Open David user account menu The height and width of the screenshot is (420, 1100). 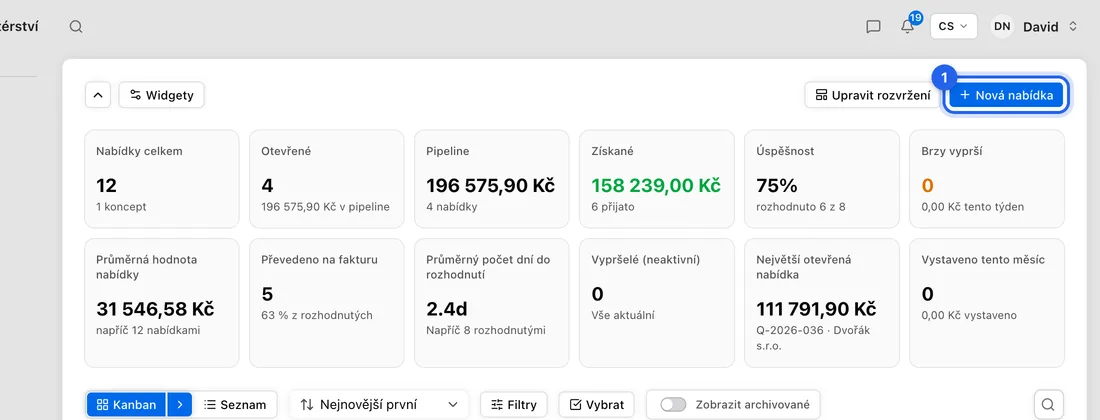pos(1049,27)
